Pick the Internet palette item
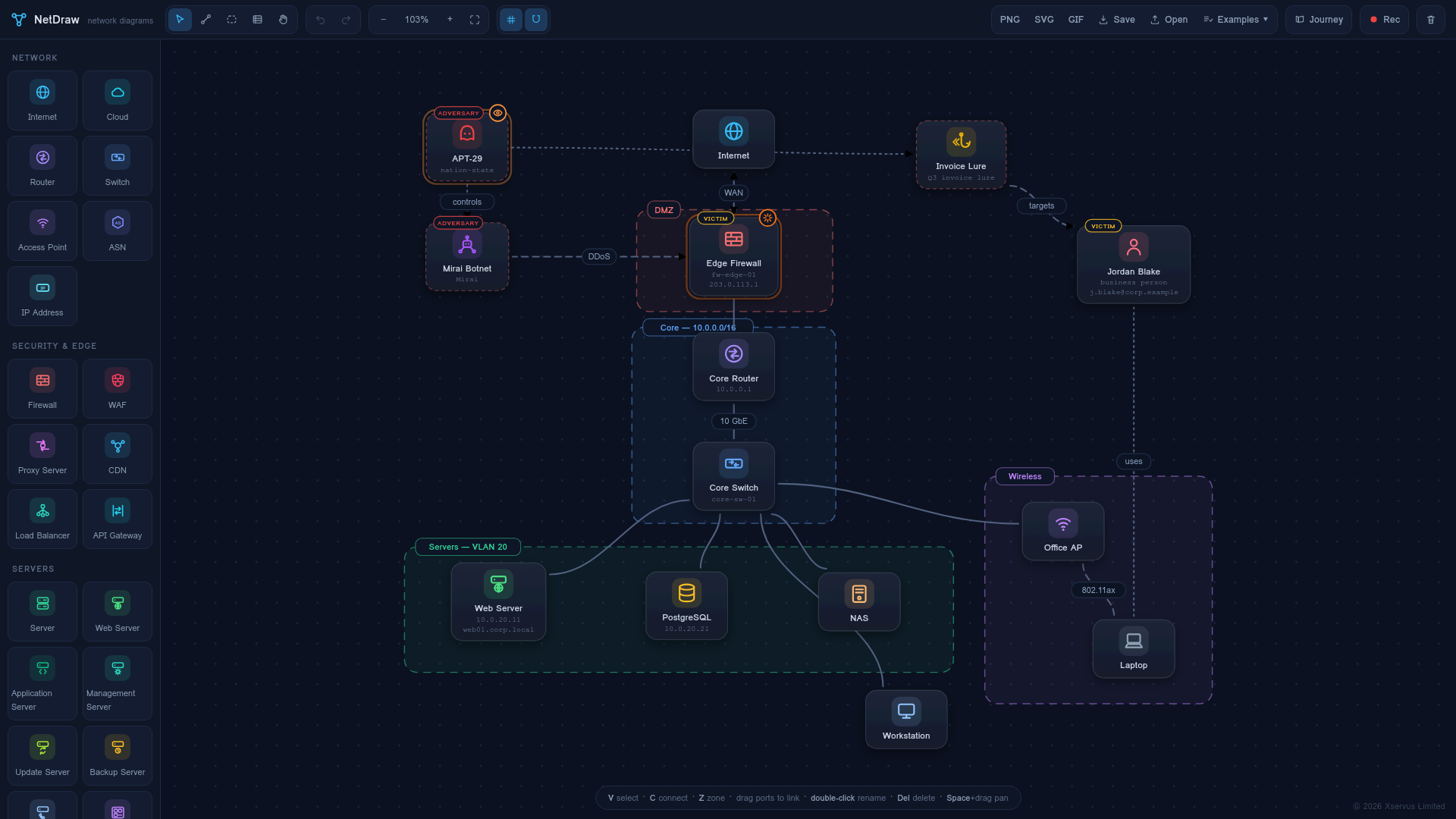Viewport: 1456px width, 819px height. (x=42, y=101)
